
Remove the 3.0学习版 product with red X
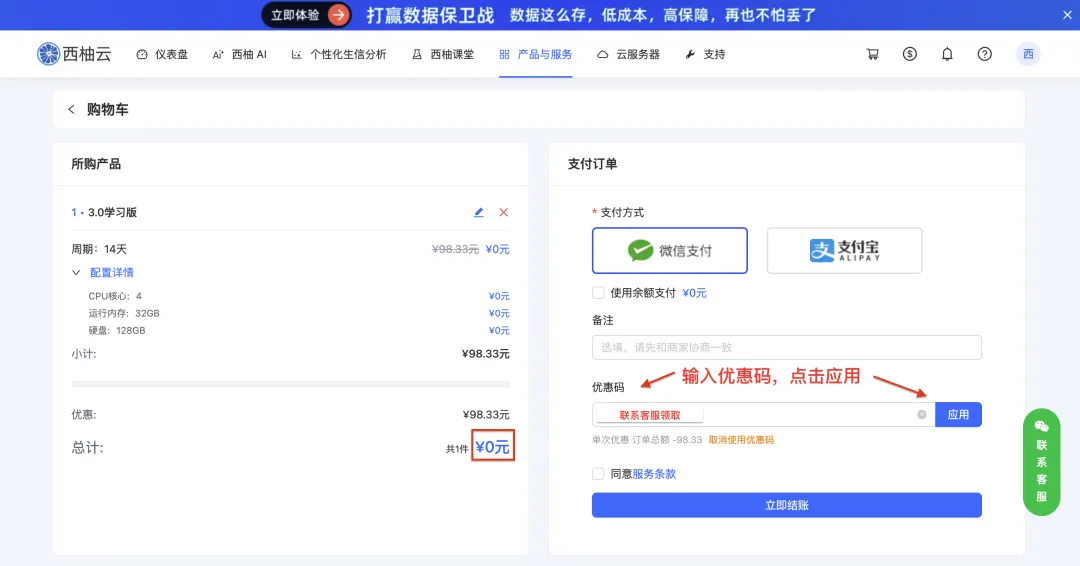(503, 212)
